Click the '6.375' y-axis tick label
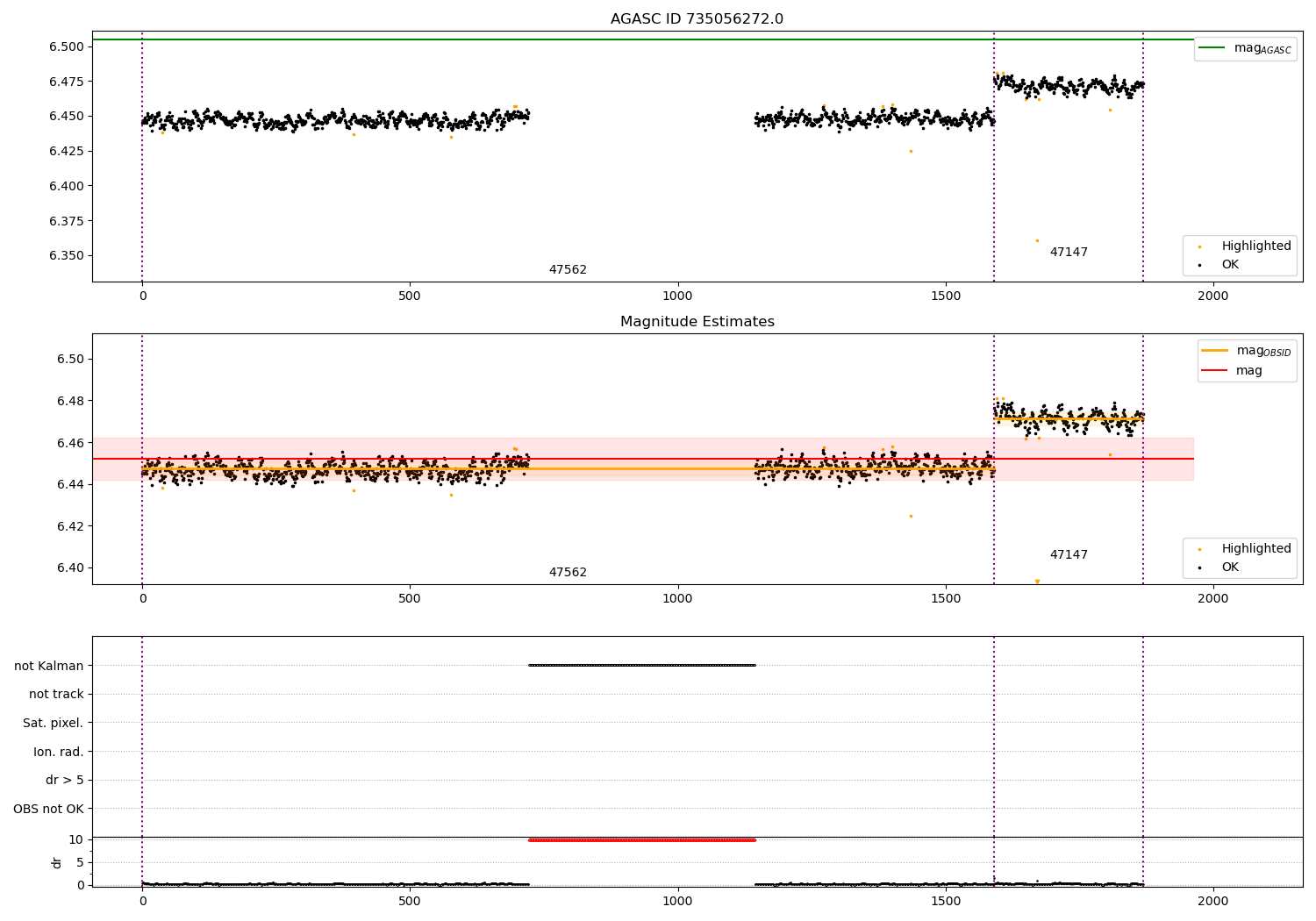The width and height of the screenshot is (1316, 921). pos(67,221)
